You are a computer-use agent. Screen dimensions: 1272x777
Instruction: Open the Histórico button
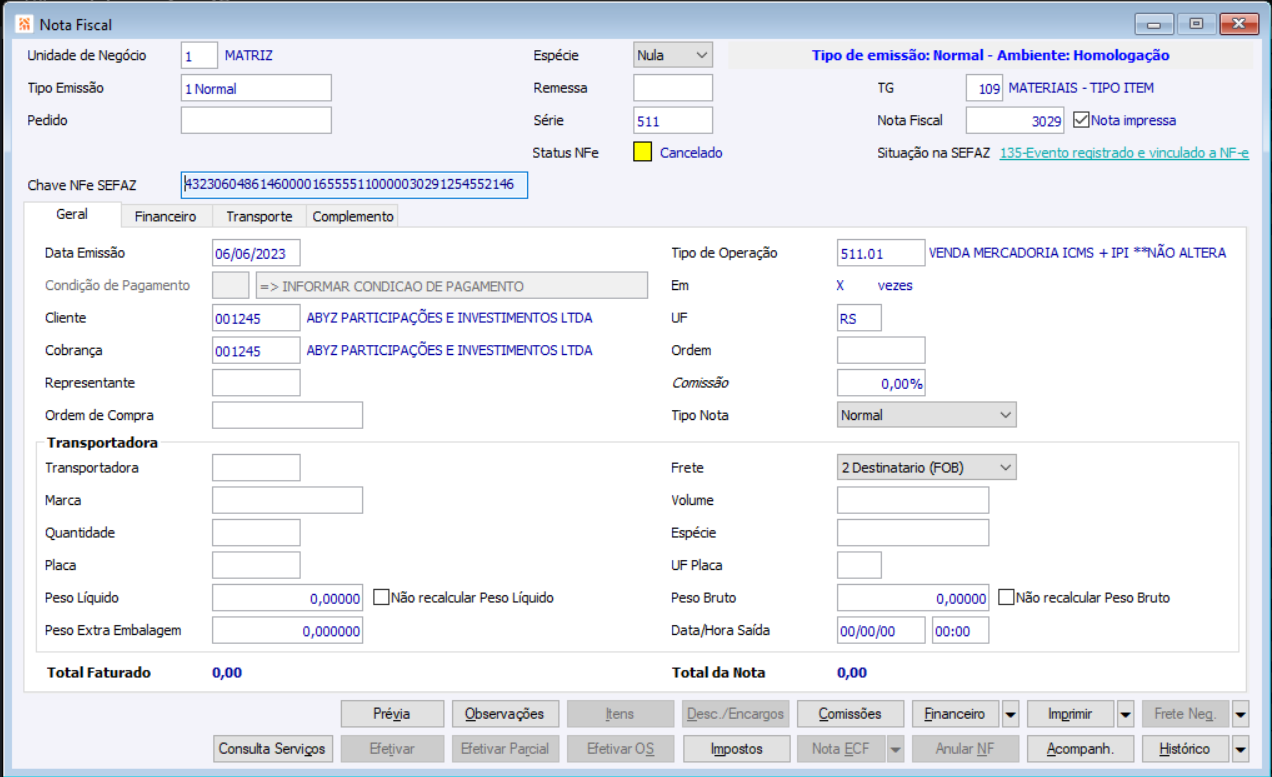[x=1186, y=748]
